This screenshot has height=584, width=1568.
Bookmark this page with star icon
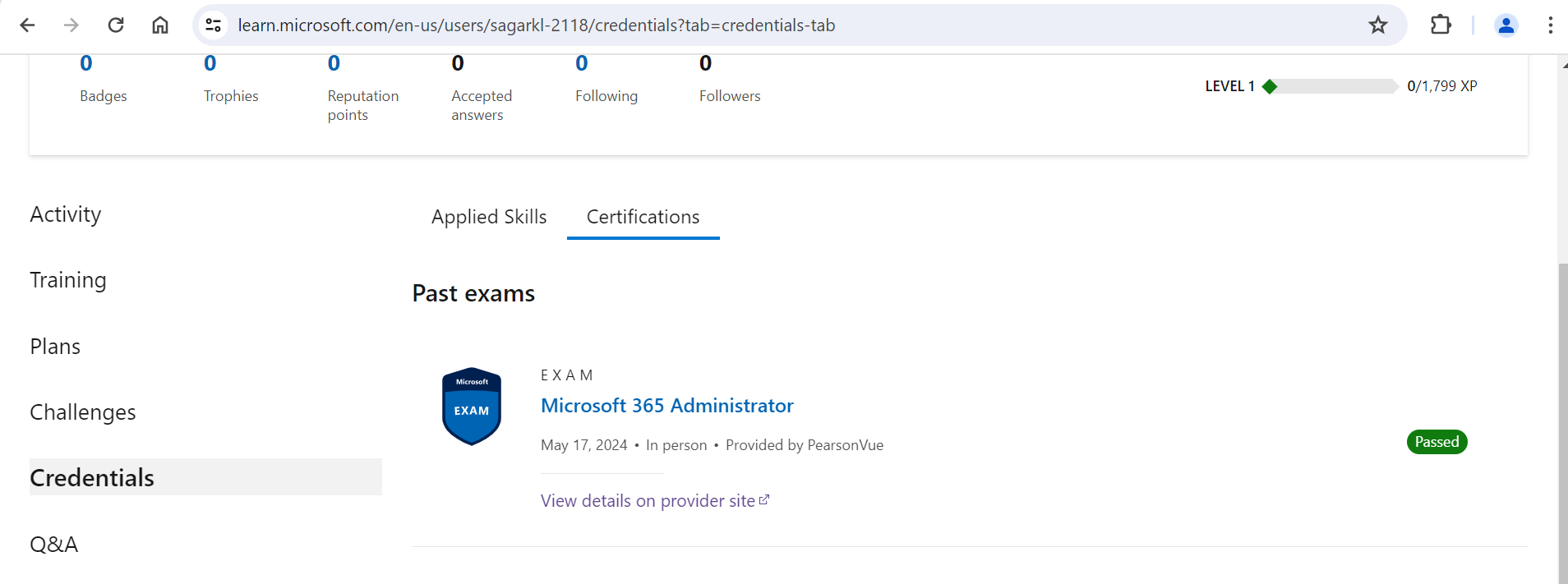[1378, 25]
